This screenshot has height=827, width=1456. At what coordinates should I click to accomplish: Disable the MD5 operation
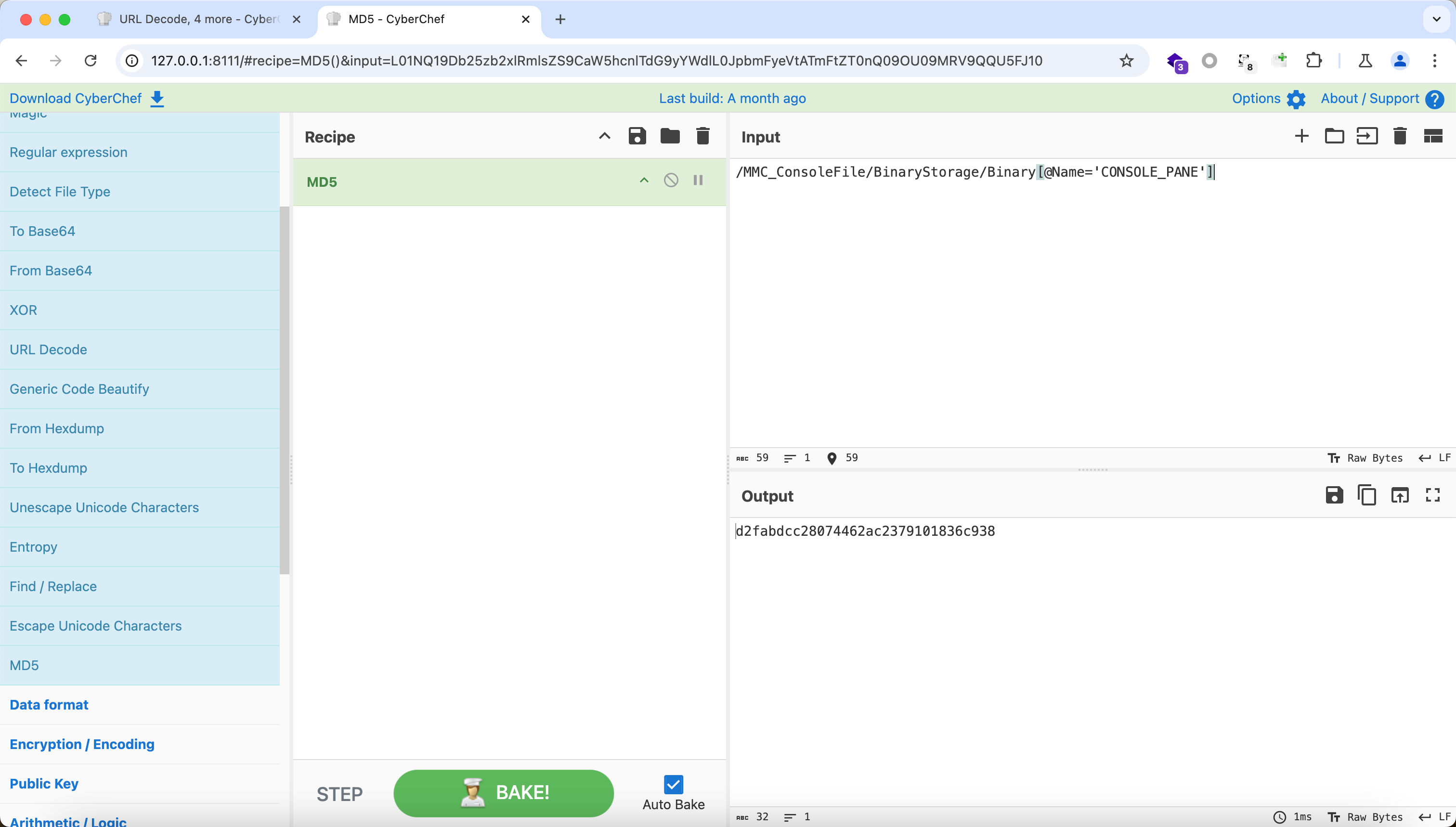pyautogui.click(x=671, y=181)
